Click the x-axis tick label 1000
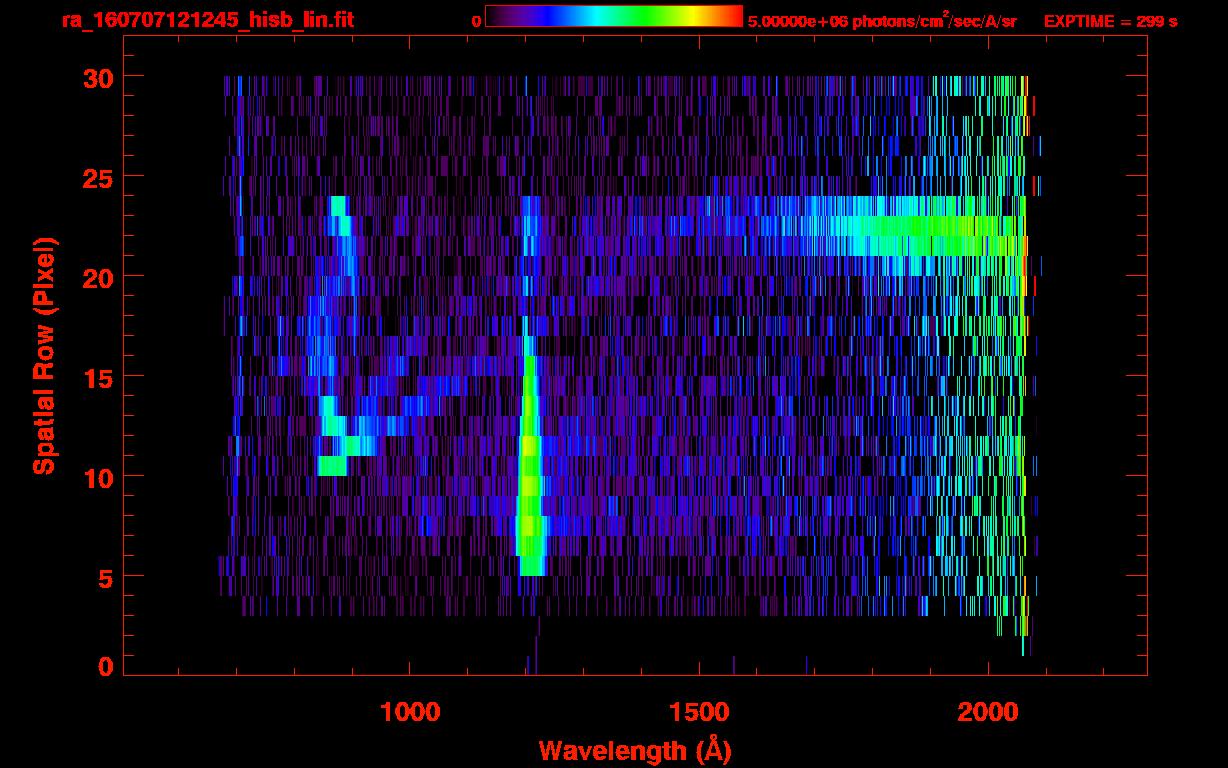 click(410, 712)
